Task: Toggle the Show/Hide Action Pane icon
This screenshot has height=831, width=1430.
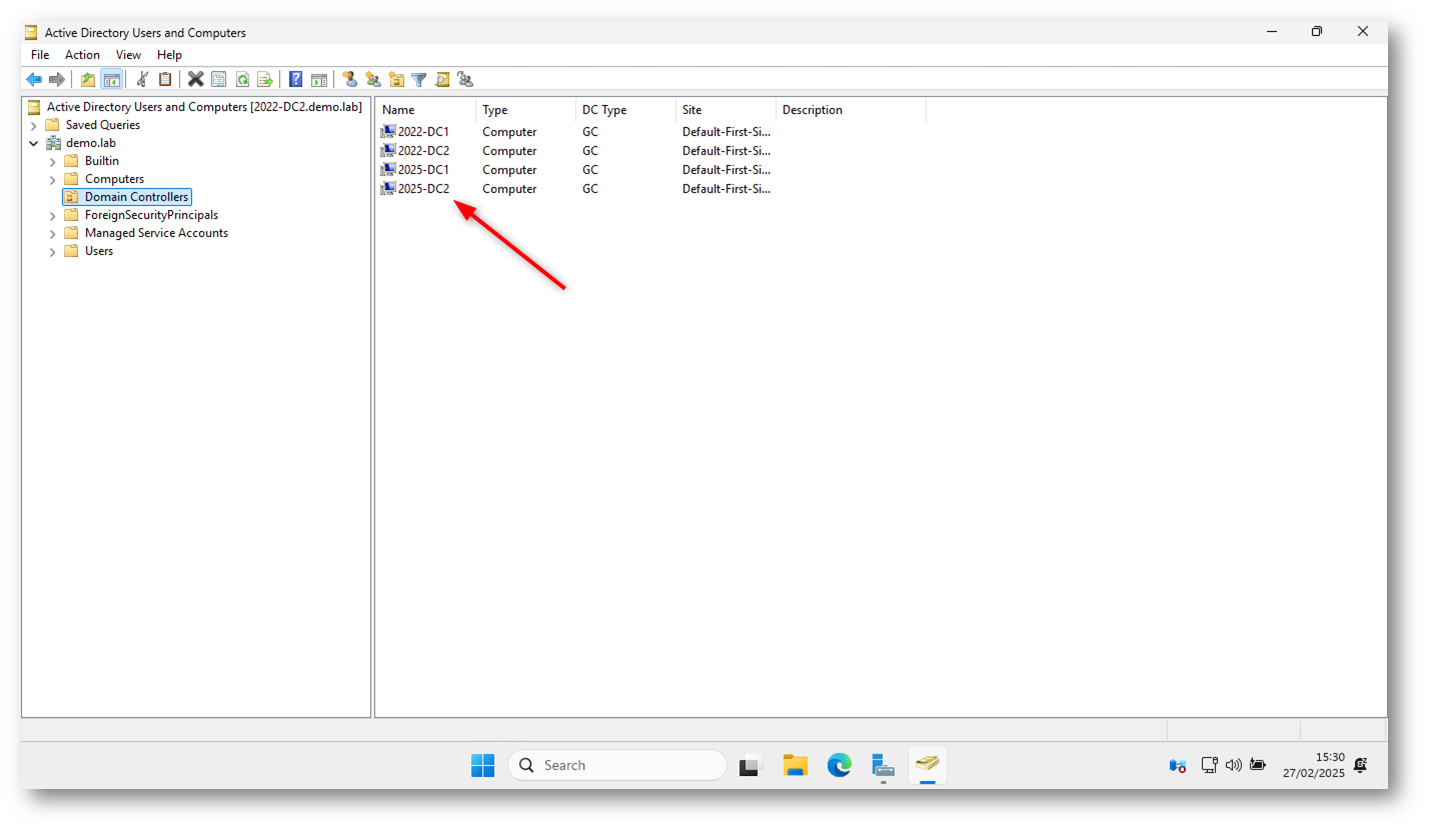Action: click(319, 79)
